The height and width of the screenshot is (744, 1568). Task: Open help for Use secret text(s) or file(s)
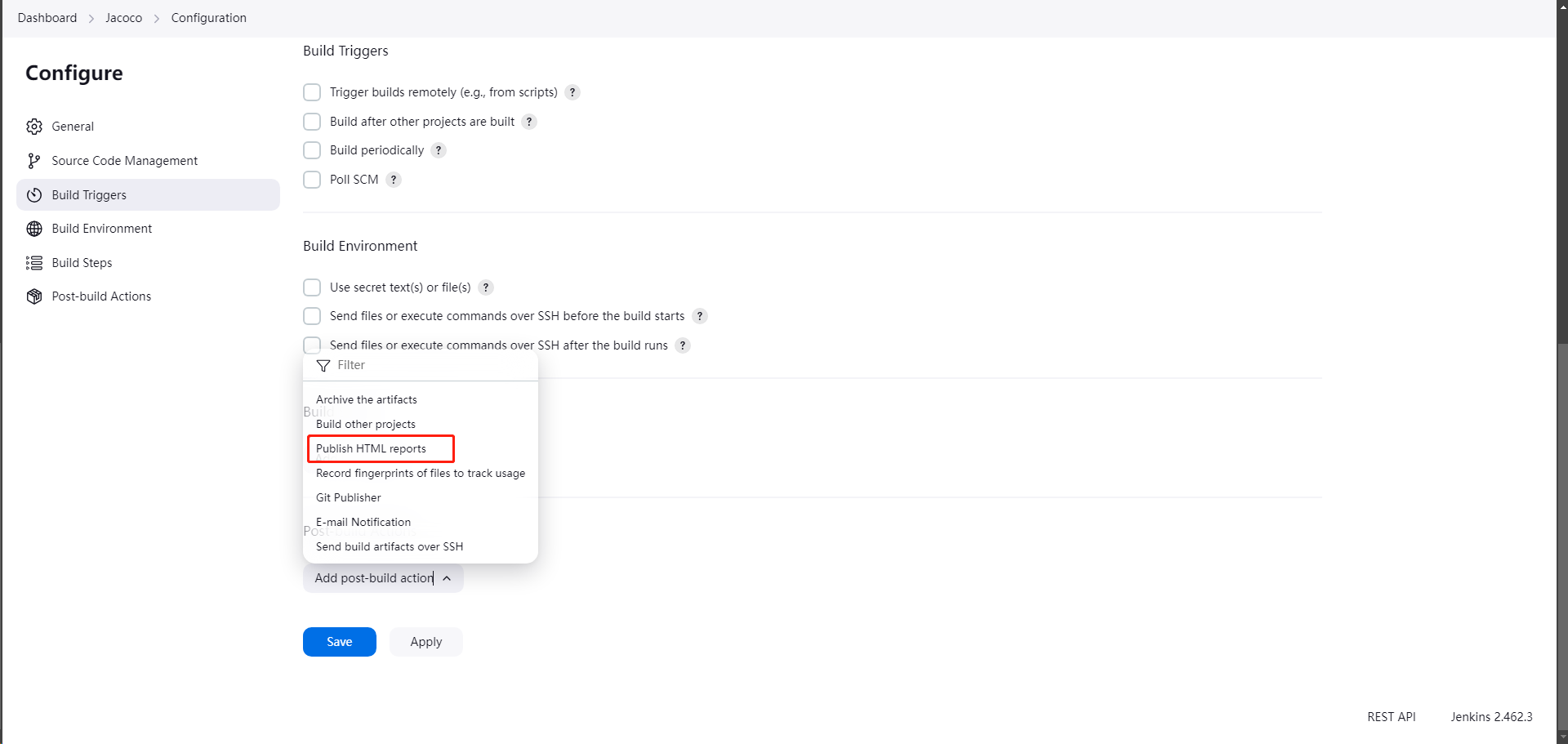tap(486, 287)
